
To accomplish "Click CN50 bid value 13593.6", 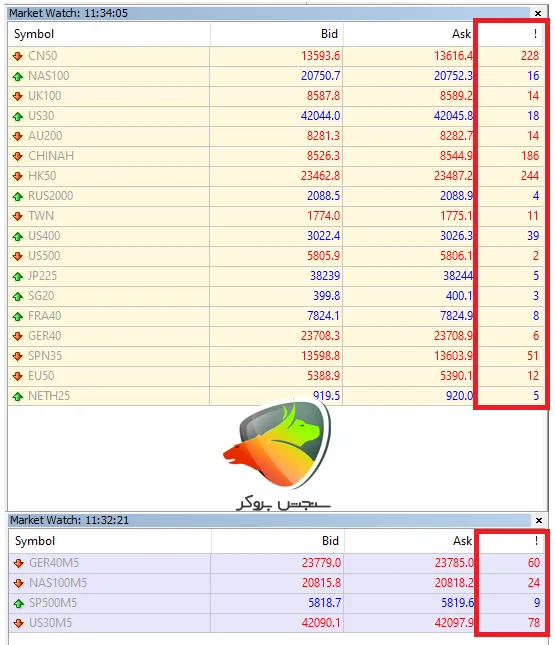I will [320, 56].
